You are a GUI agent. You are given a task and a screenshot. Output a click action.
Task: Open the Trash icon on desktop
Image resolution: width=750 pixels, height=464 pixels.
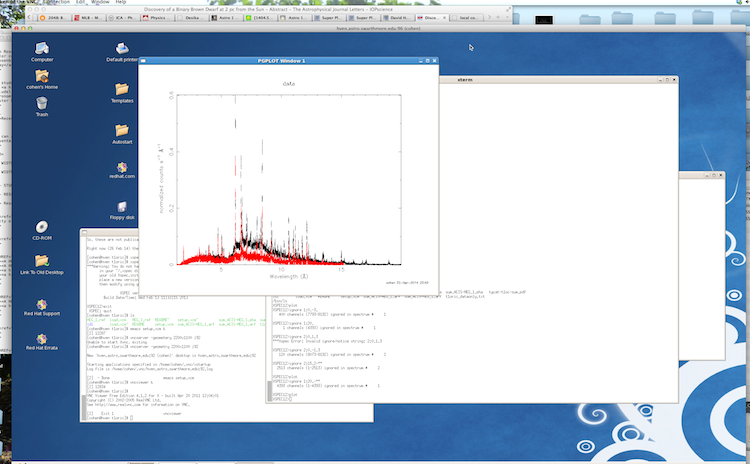[42, 103]
